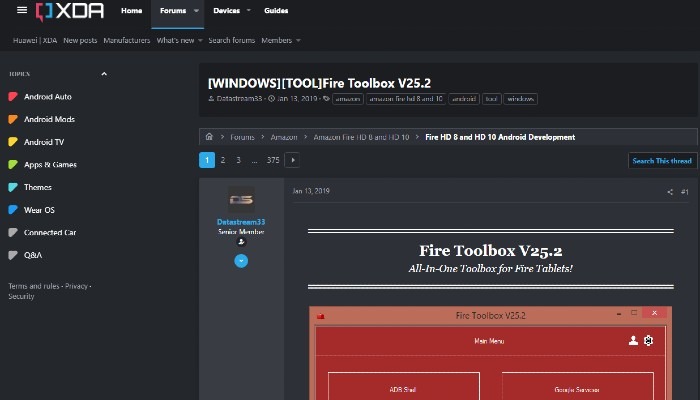This screenshot has height=400, width=700.
Task: Select page 1 in pagination
Action: point(207,160)
